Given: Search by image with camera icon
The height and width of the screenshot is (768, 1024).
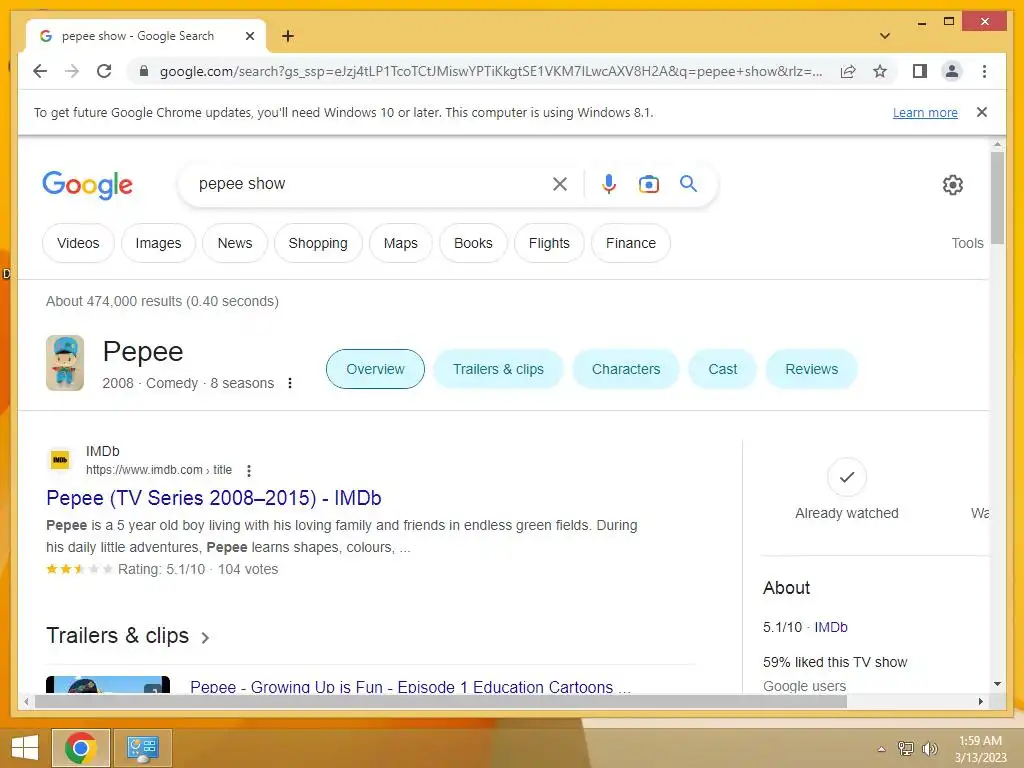Looking at the screenshot, I should click(x=648, y=184).
